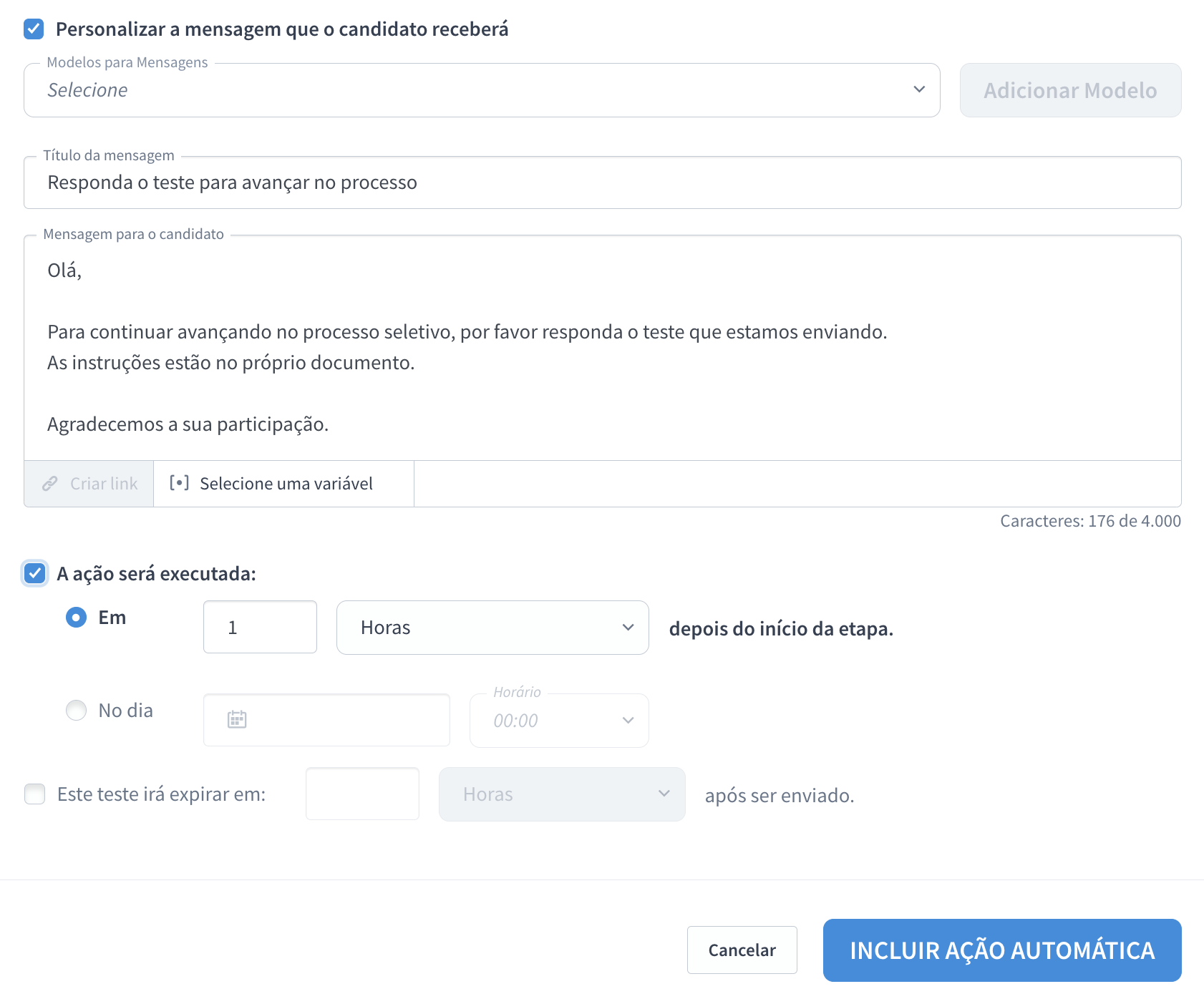Click into the Título da mensagem field
This screenshot has width=1204, height=999.
pyautogui.click(x=601, y=183)
